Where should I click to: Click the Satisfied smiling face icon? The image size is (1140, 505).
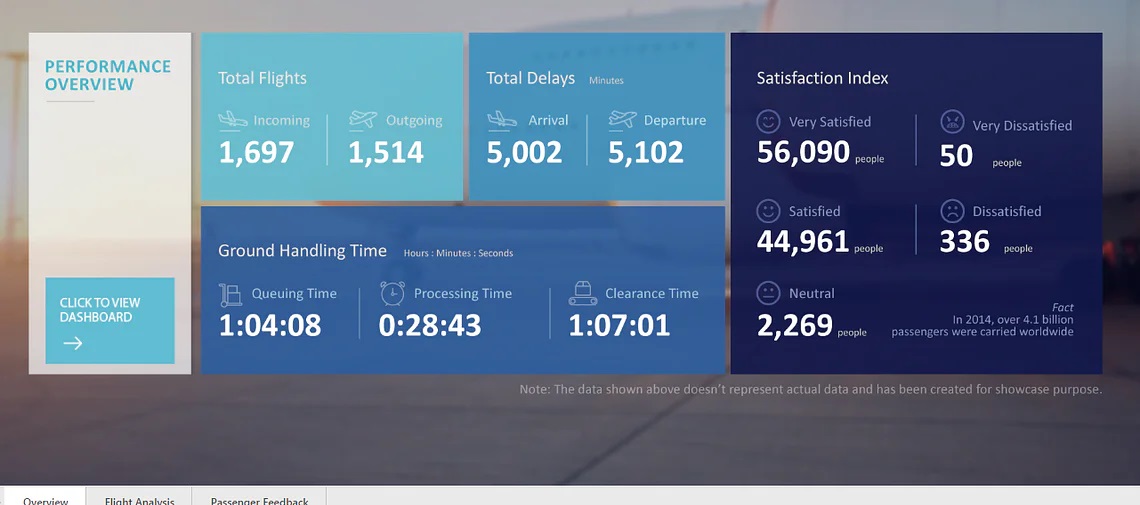tap(768, 211)
